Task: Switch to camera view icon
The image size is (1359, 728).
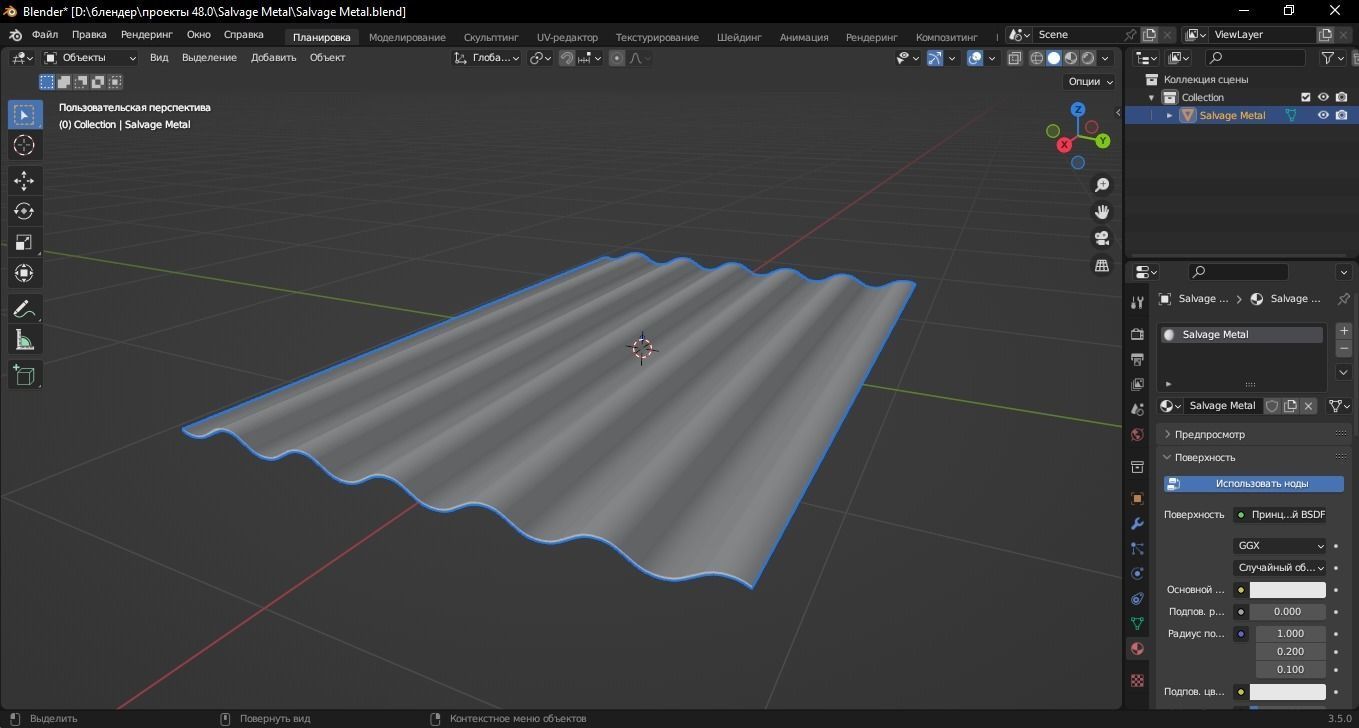Action: (x=1102, y=238)
